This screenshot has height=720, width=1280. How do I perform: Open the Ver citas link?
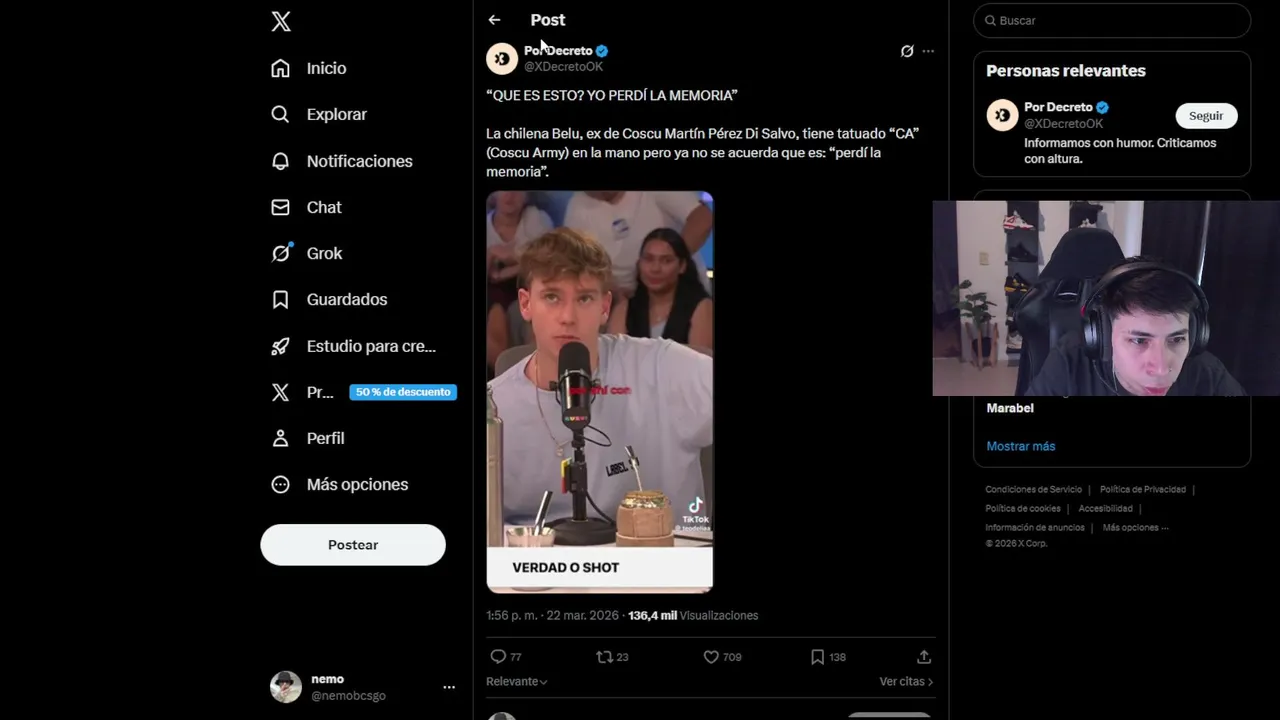point(906,682)
